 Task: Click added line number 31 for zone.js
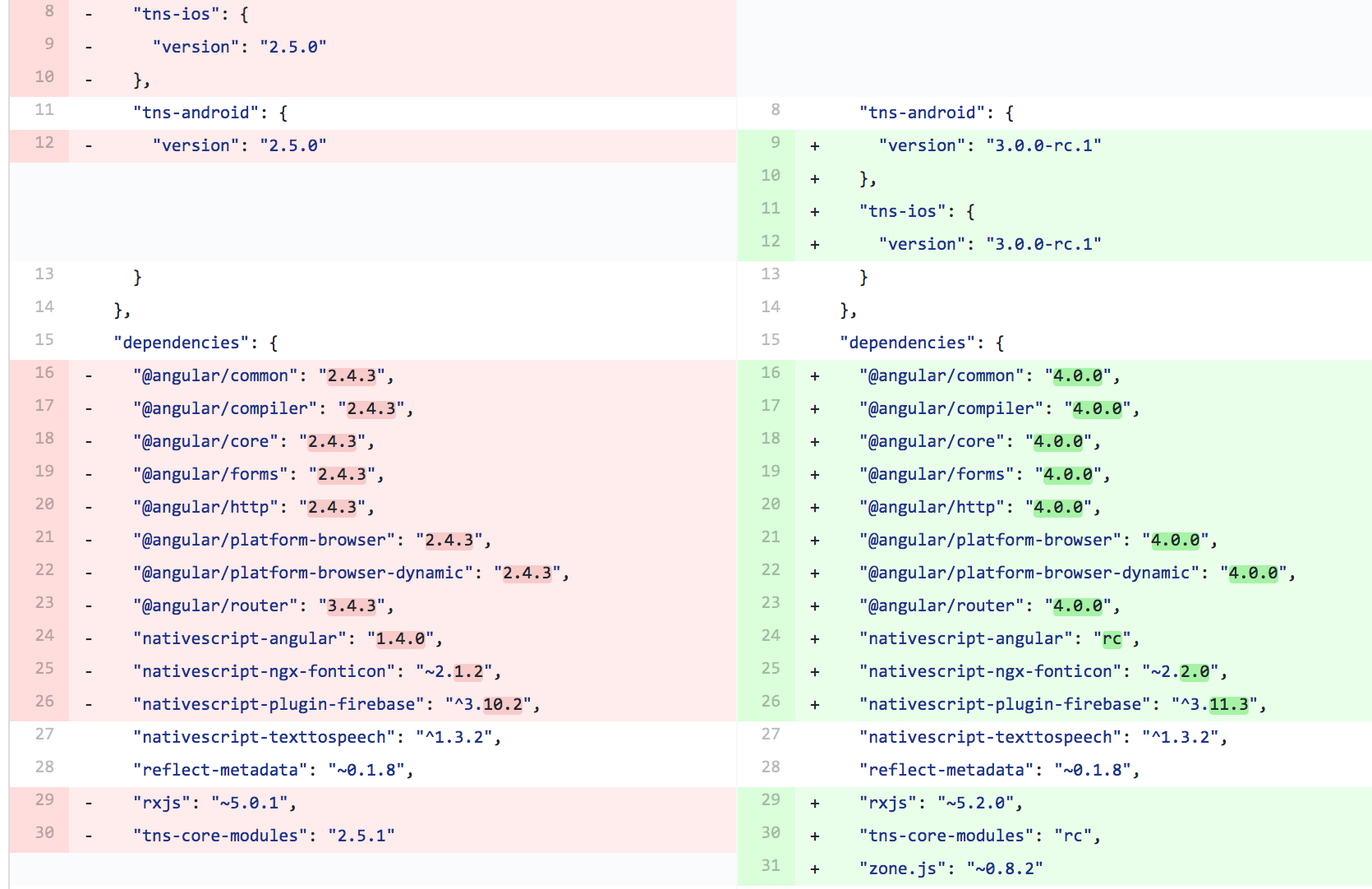coord(770,866)
